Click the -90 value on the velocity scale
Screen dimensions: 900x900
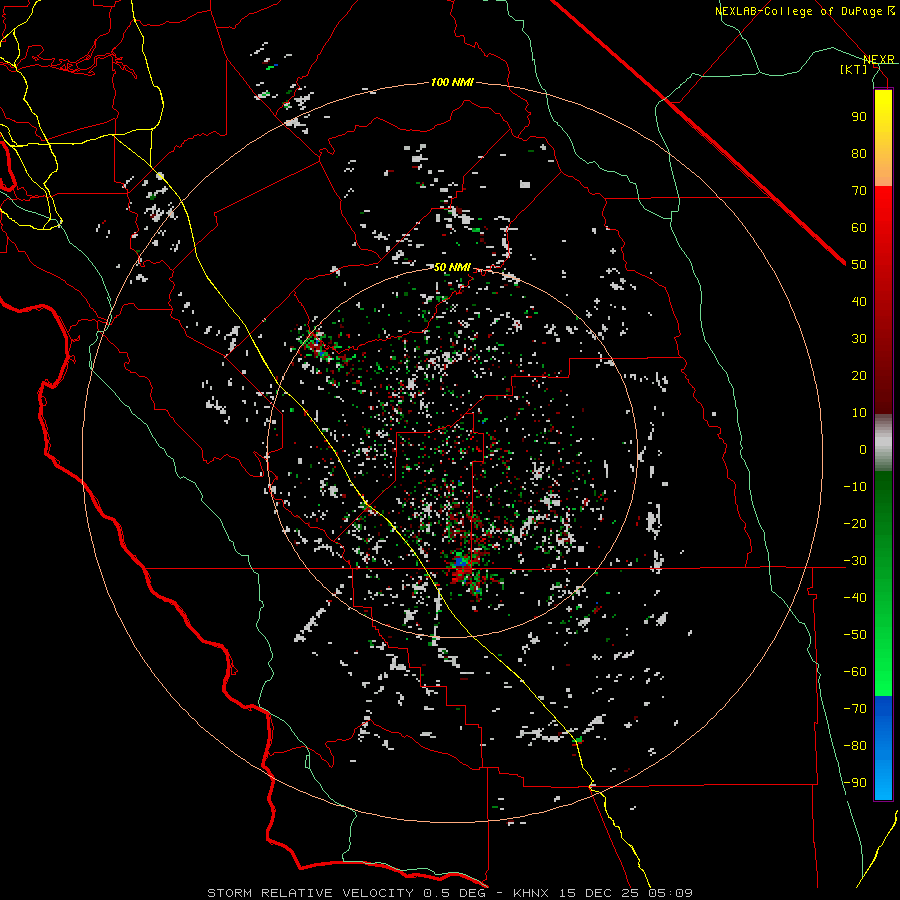pyautogui.click(x=855, y=782)
